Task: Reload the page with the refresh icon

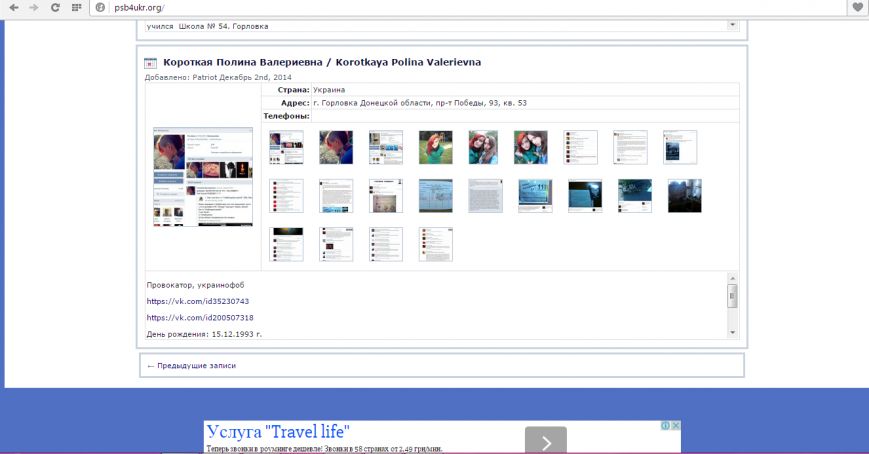Action: pyautogui.click(x=55, y=7)
